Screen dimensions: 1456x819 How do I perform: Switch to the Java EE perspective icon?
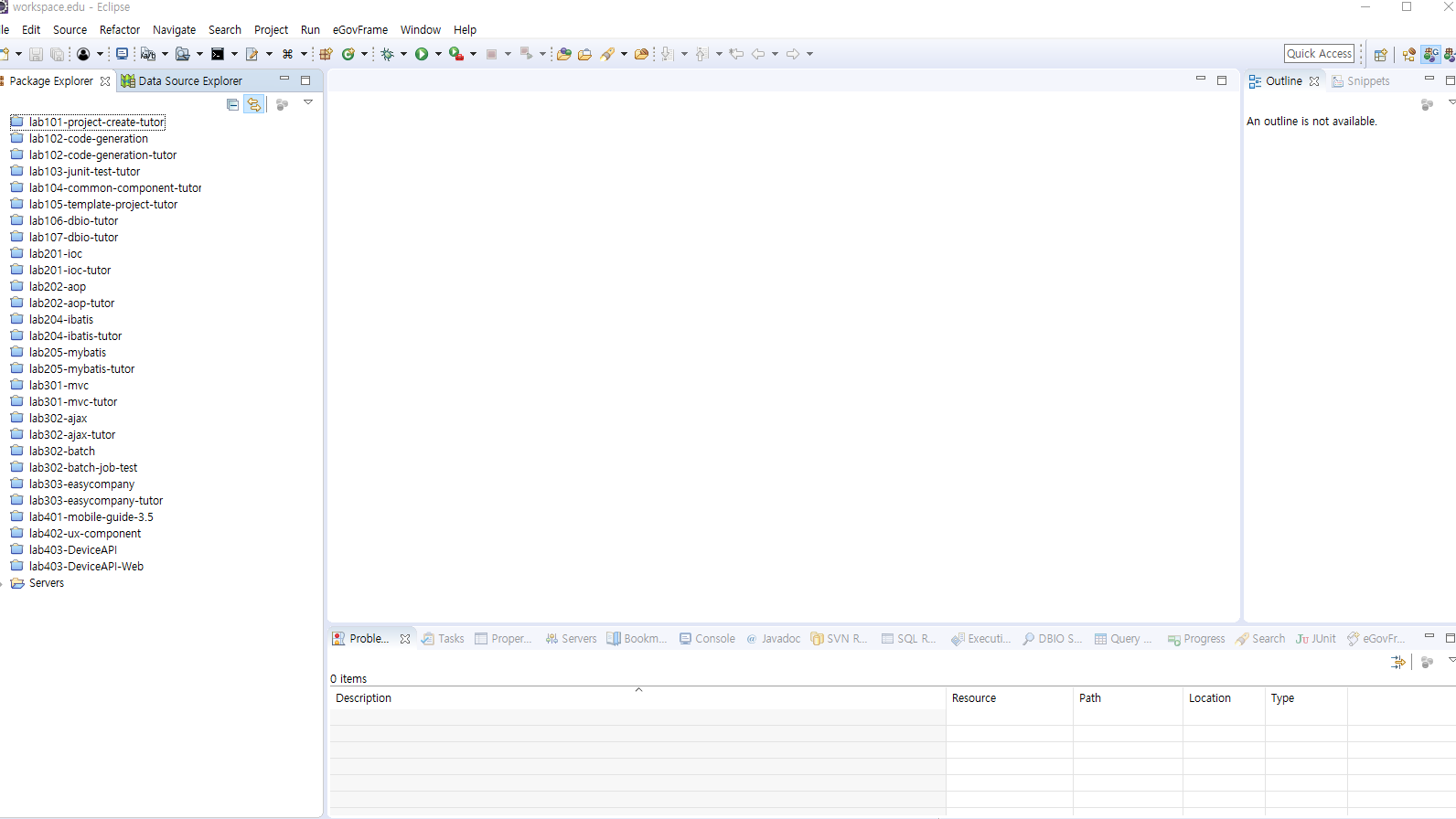(x=1409, y=55)
